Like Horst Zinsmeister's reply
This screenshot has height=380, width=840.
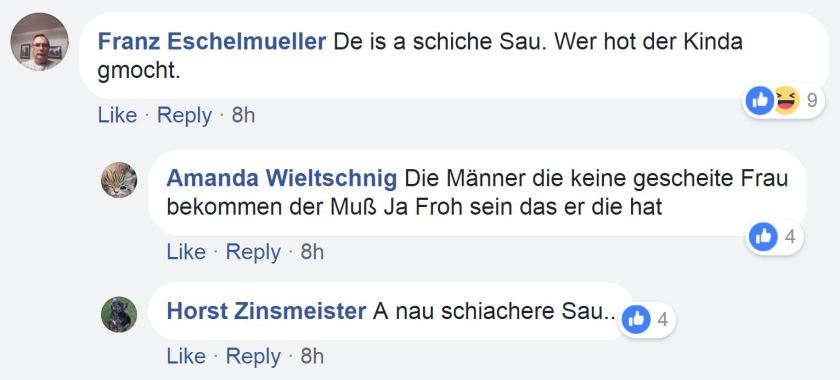[x=186, y=356]
